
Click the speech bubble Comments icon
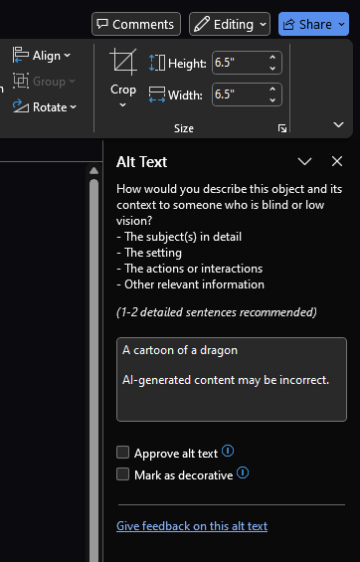[103, 24]
